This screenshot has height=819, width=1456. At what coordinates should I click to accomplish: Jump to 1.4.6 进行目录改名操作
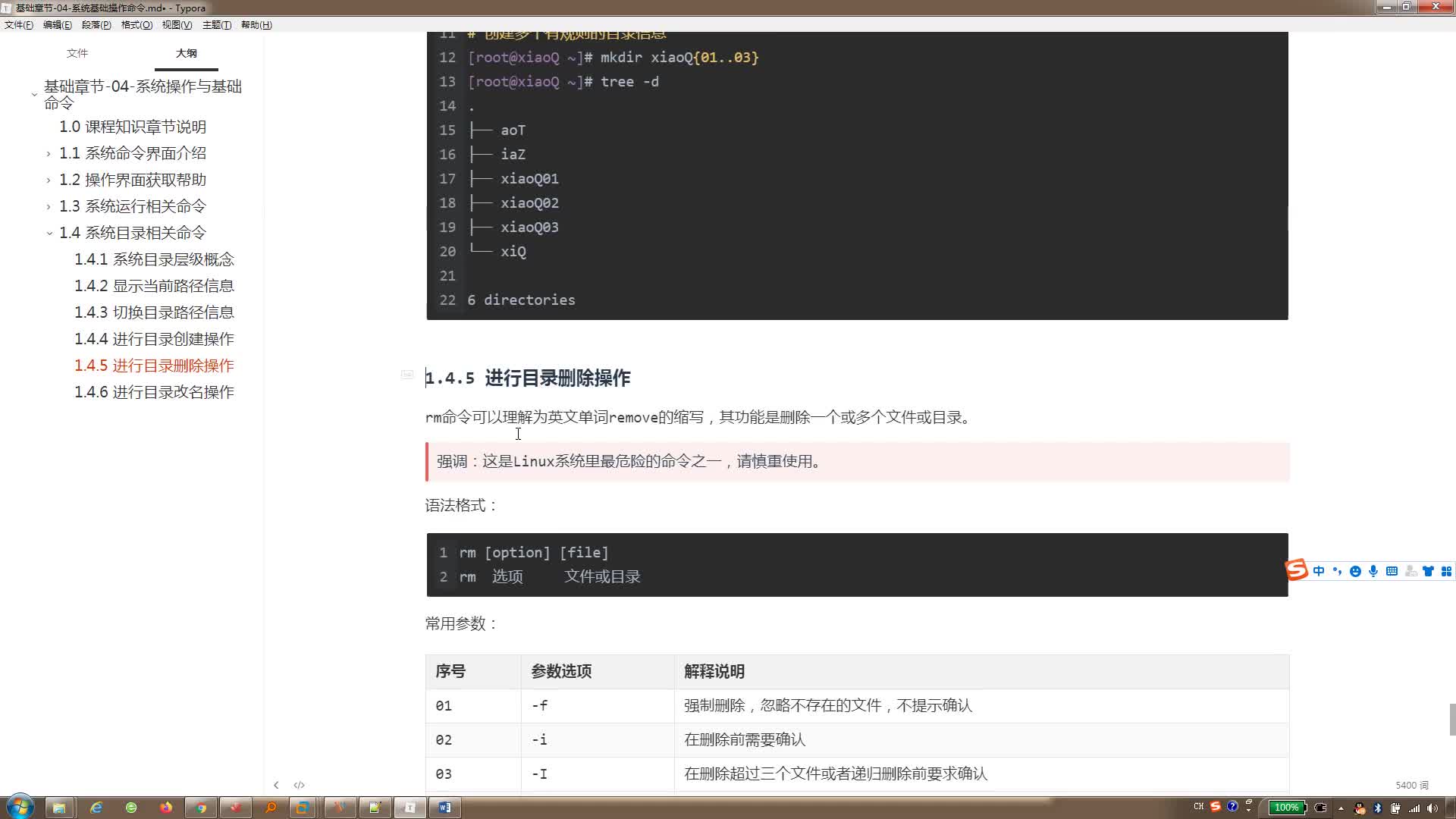tap(154, 392)
